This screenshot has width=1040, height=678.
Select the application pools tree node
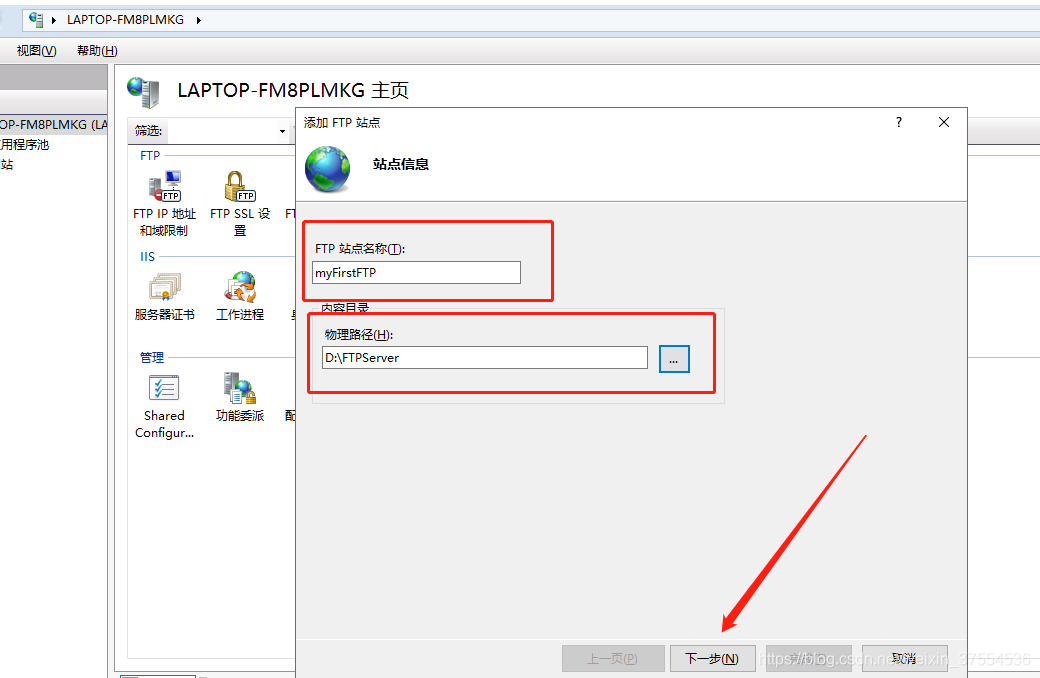[24, 145]
